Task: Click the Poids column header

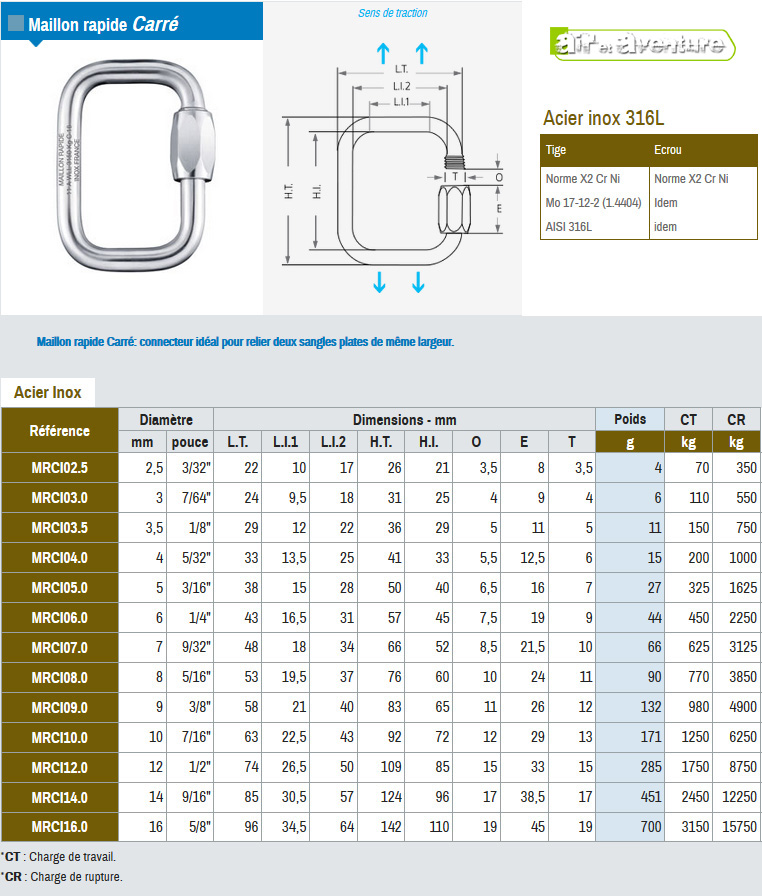Action: 630,419
